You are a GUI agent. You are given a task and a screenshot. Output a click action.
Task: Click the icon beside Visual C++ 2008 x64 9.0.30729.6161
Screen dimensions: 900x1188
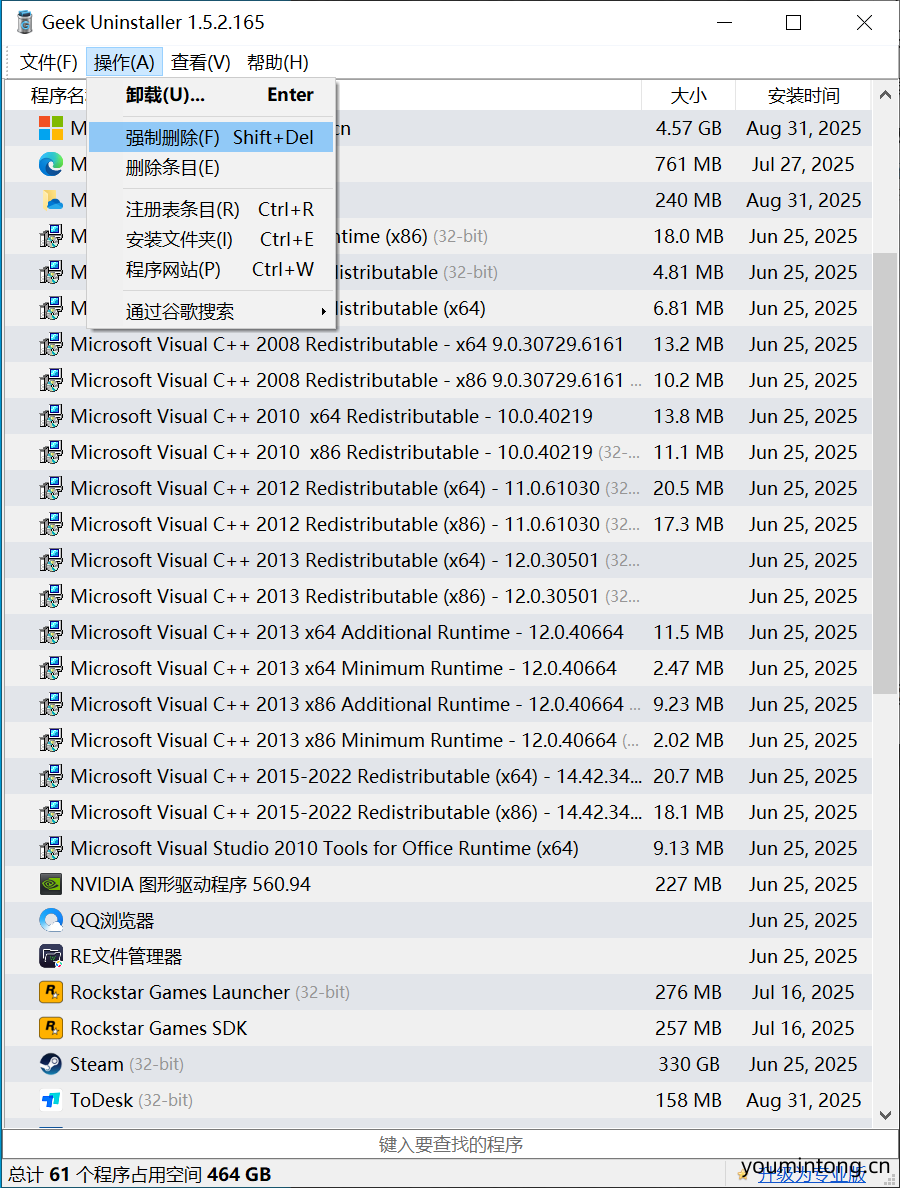tap(51, 344)
